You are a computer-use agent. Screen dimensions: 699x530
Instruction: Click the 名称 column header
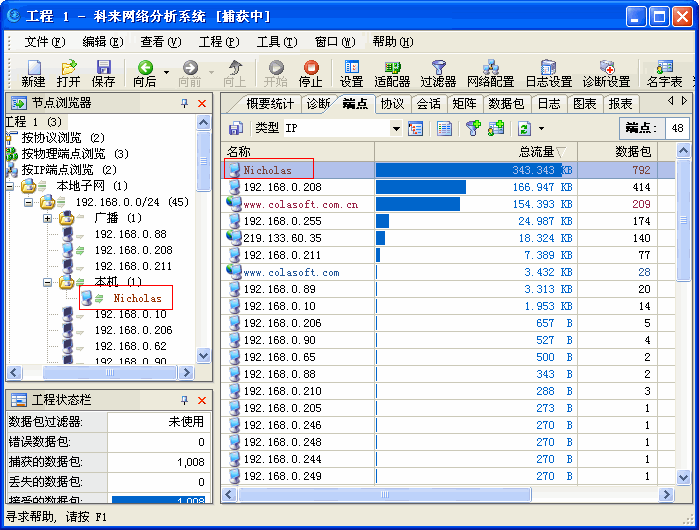pos(298,152)
